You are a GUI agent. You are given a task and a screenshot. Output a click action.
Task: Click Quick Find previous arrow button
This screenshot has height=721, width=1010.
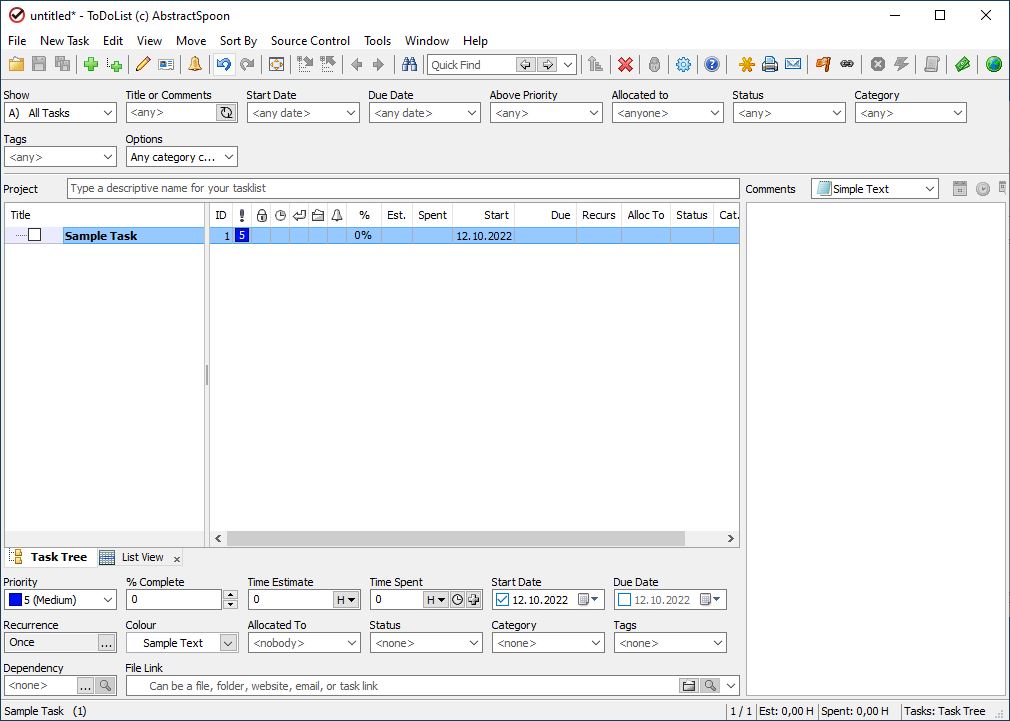(x=526, y=64)
